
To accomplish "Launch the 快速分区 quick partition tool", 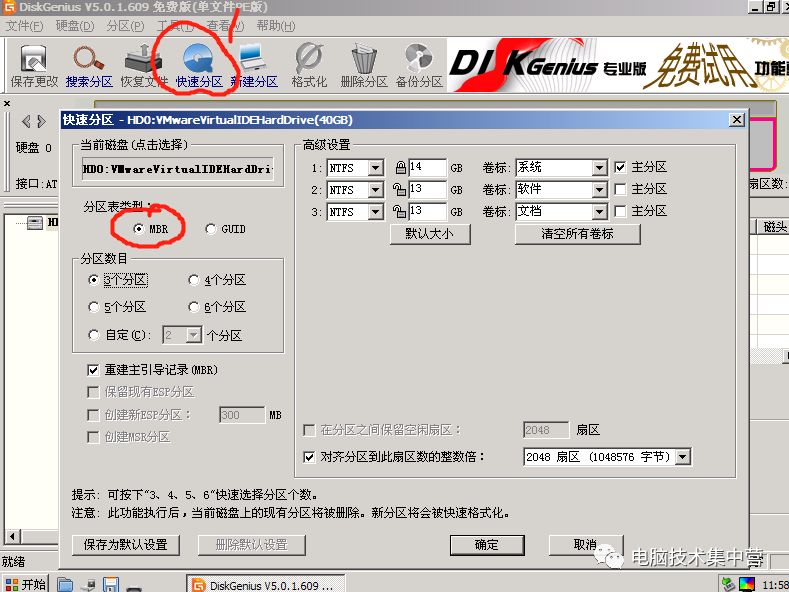I will point(199,66).
